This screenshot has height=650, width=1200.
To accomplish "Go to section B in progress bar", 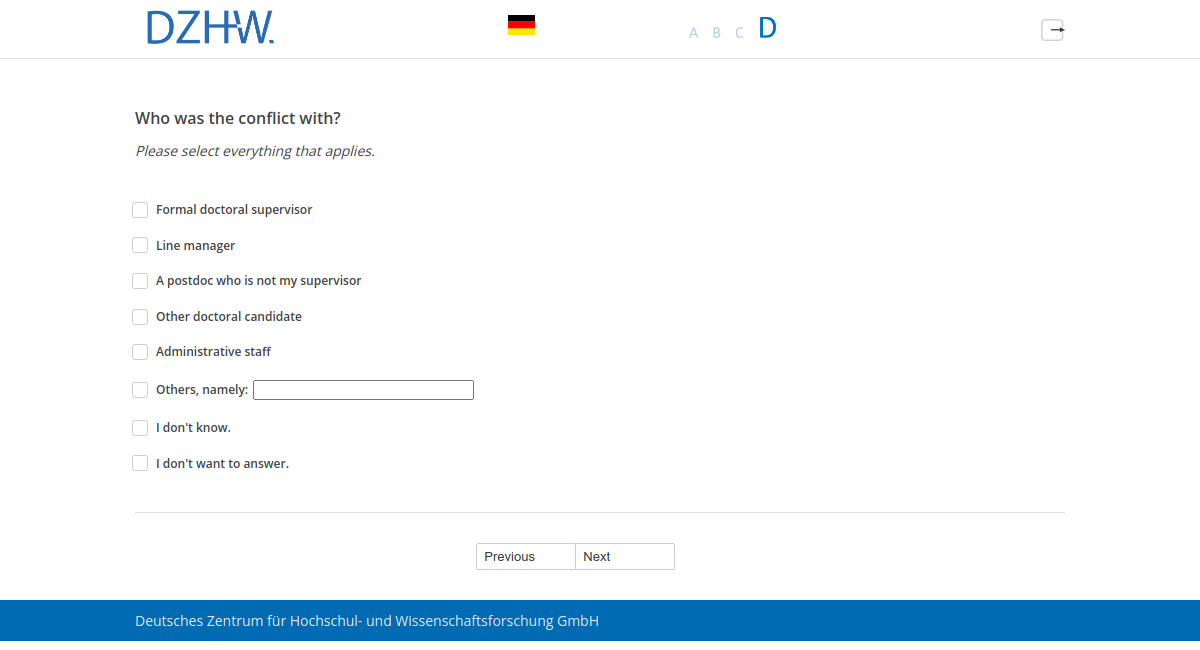I will coord(716,33).
